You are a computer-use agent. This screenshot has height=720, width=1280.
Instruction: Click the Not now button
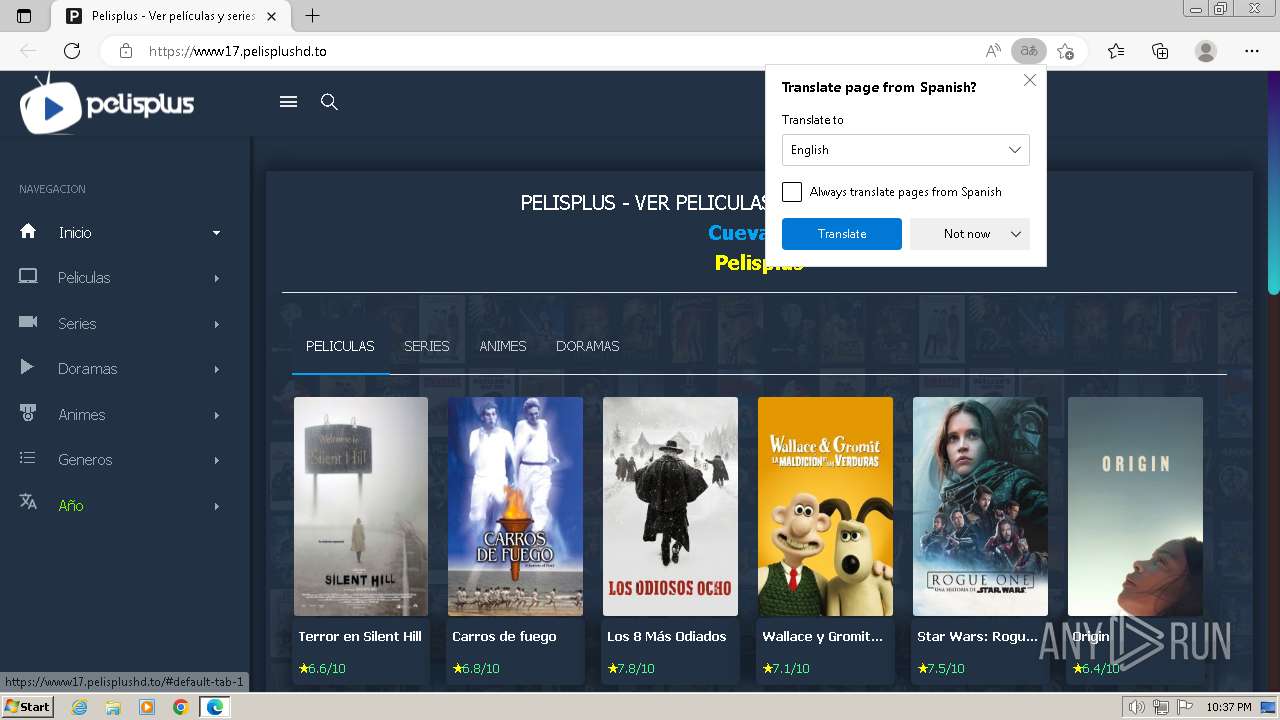(966, 234)
